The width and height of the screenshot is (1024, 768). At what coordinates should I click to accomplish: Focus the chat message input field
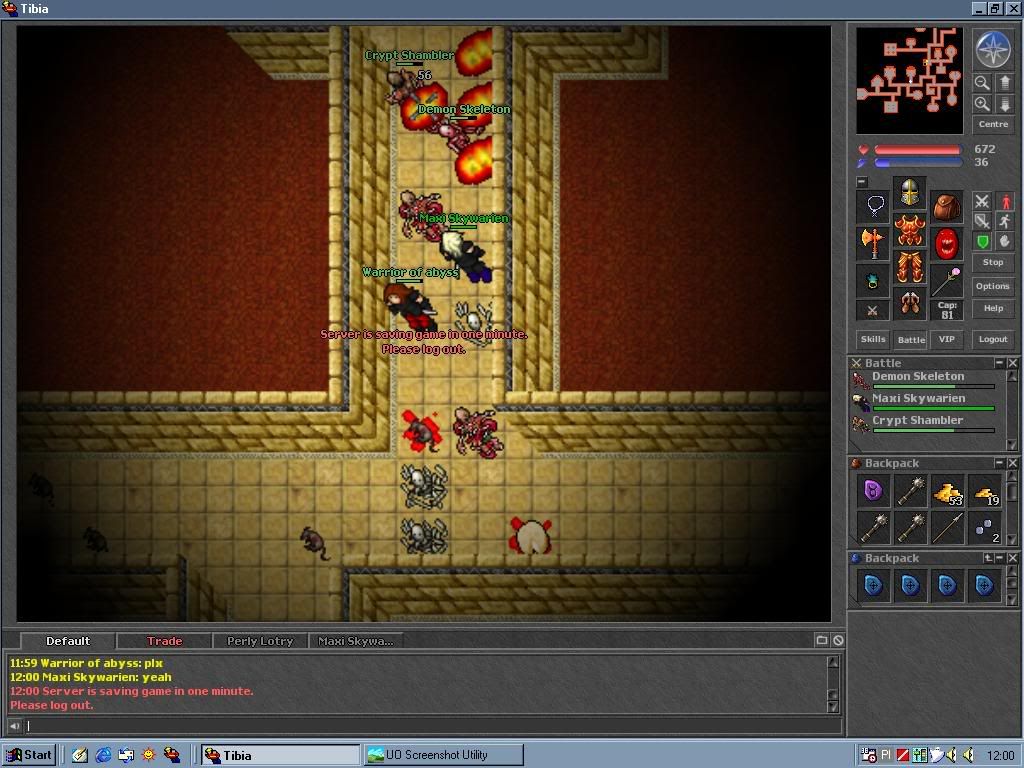432,726
